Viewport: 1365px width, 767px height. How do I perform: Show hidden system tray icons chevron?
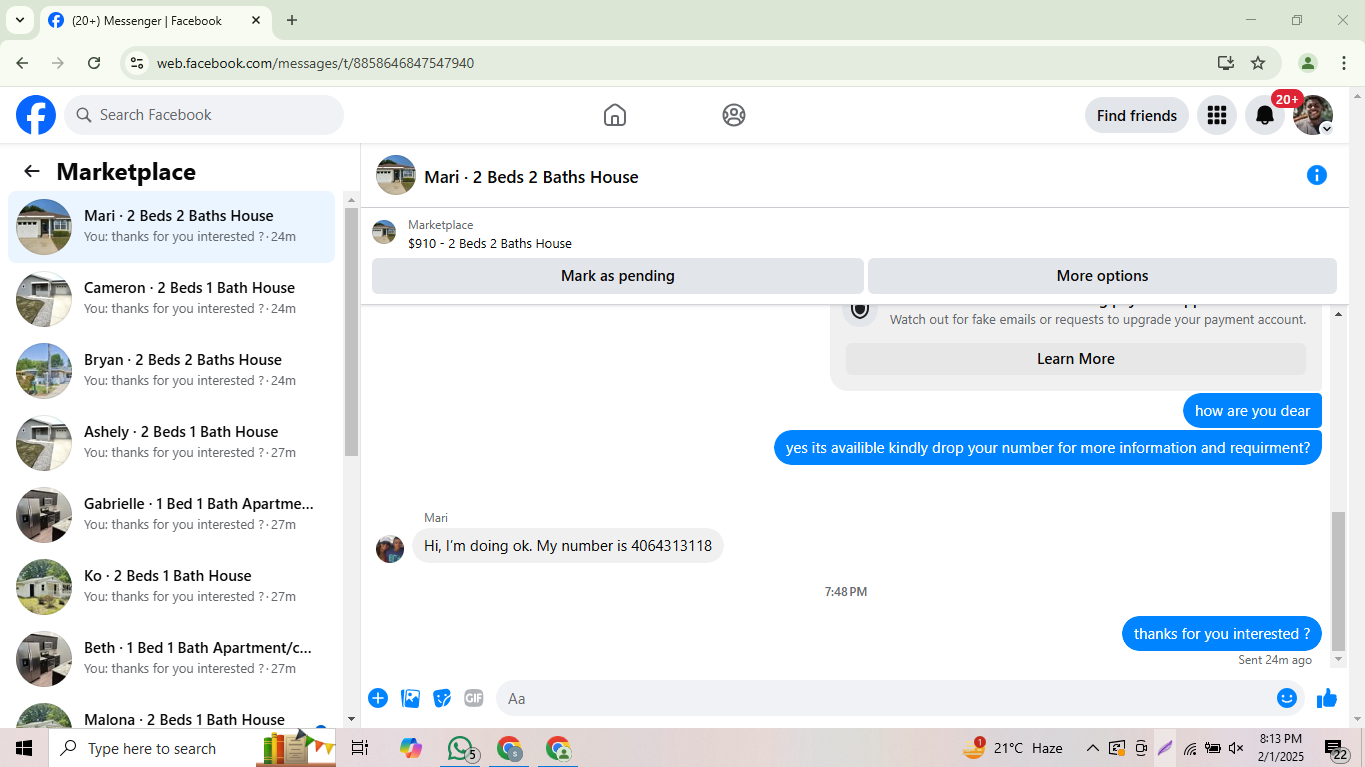coord(1092,748)
